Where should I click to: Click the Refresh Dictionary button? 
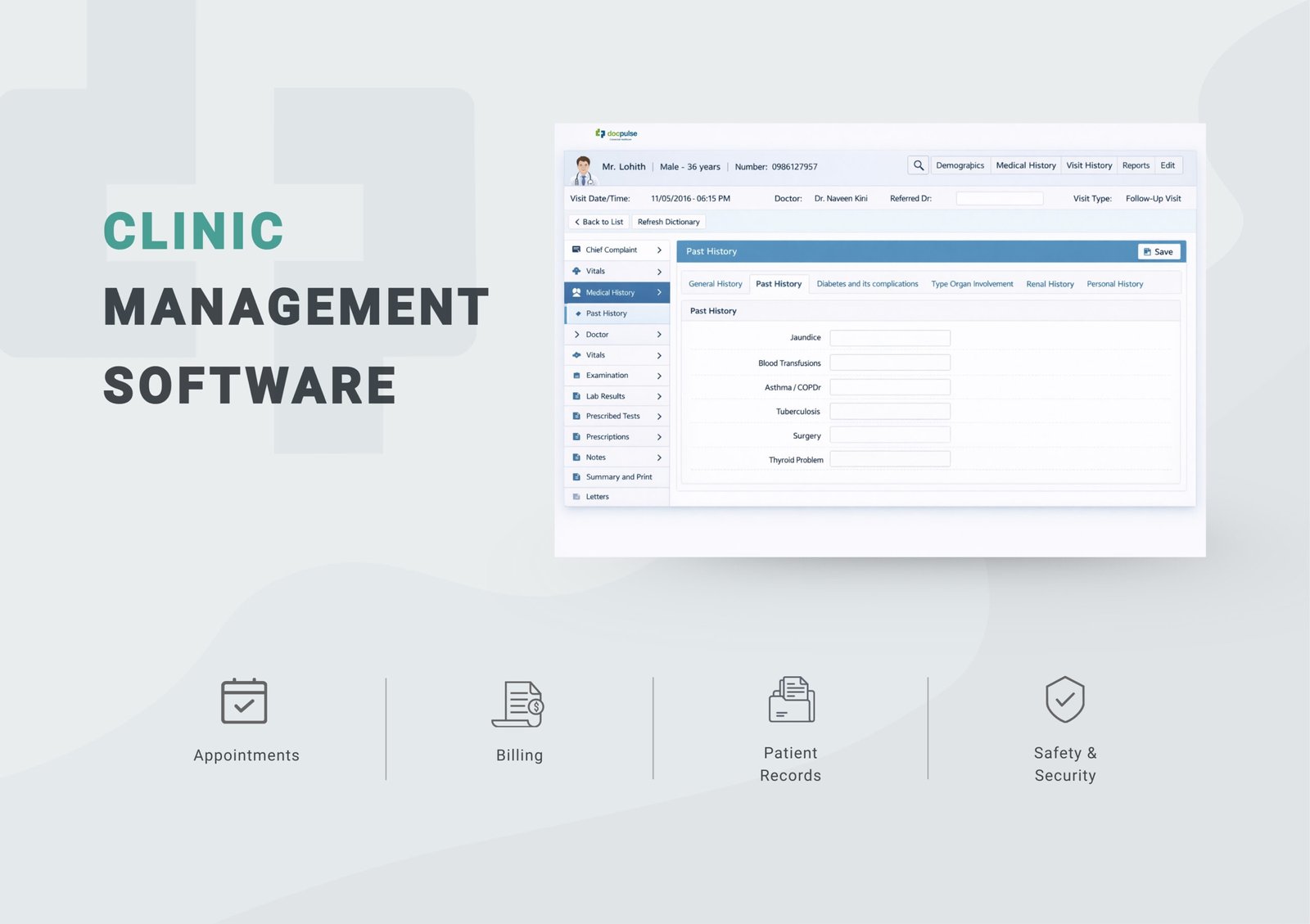pyautogui.click(x=668, y=222)
